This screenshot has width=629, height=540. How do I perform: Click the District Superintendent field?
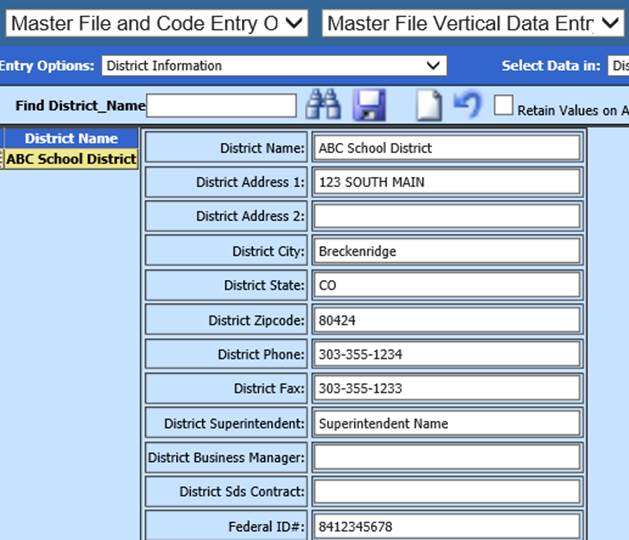446,423
